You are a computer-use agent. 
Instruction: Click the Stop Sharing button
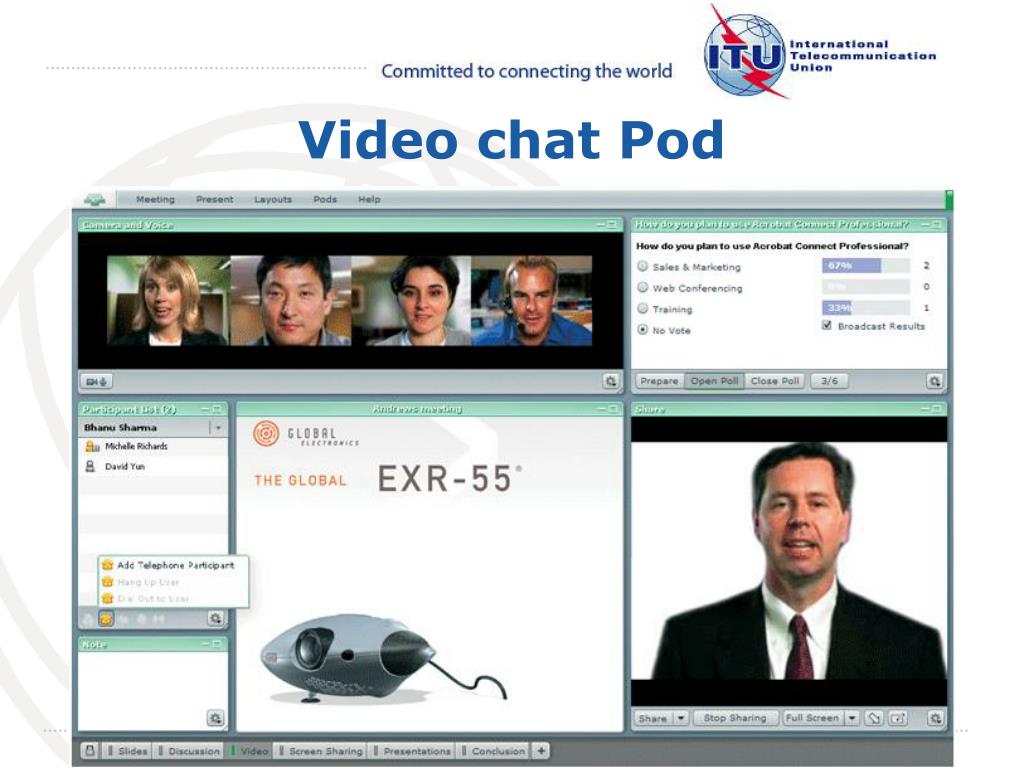pyautogui.click(x=735, y=718)
